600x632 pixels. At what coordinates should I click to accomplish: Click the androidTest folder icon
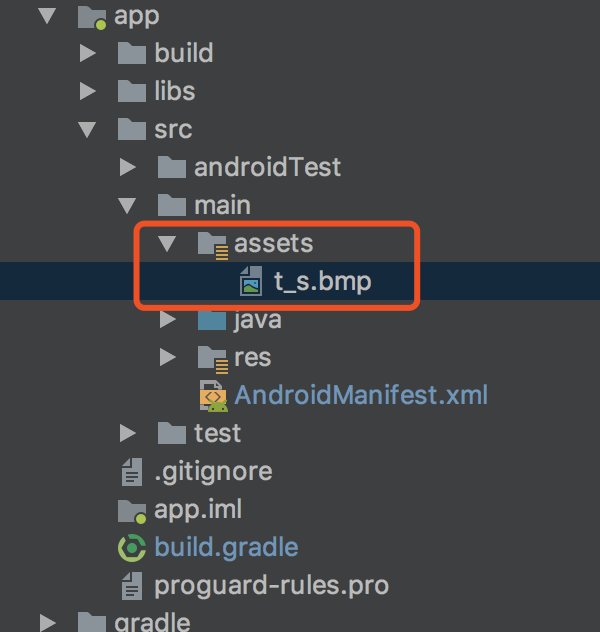click(172, 167)
